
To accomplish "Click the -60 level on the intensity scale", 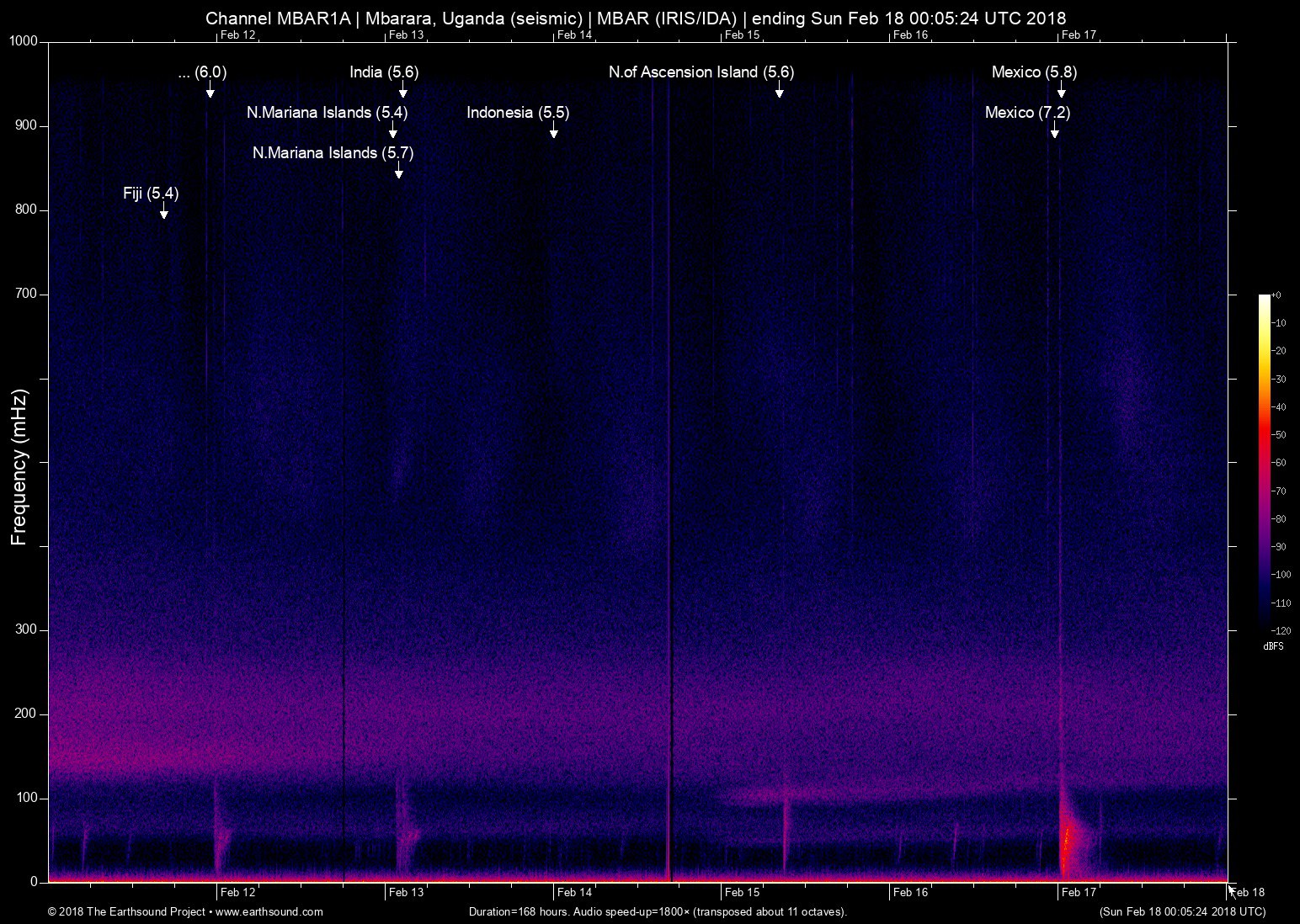I will [x=1276, y=463].
